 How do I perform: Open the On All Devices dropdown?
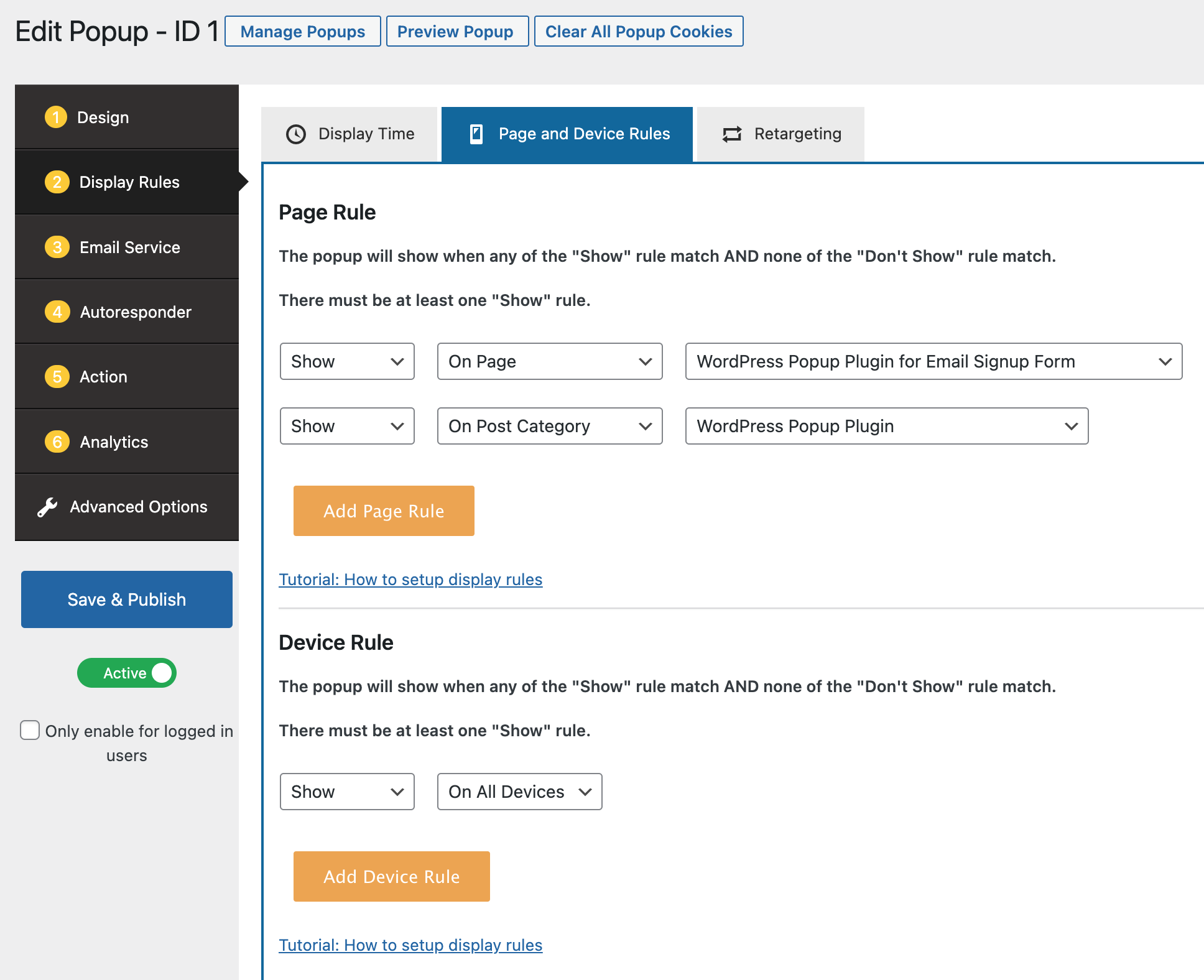[x=519, y=792]
